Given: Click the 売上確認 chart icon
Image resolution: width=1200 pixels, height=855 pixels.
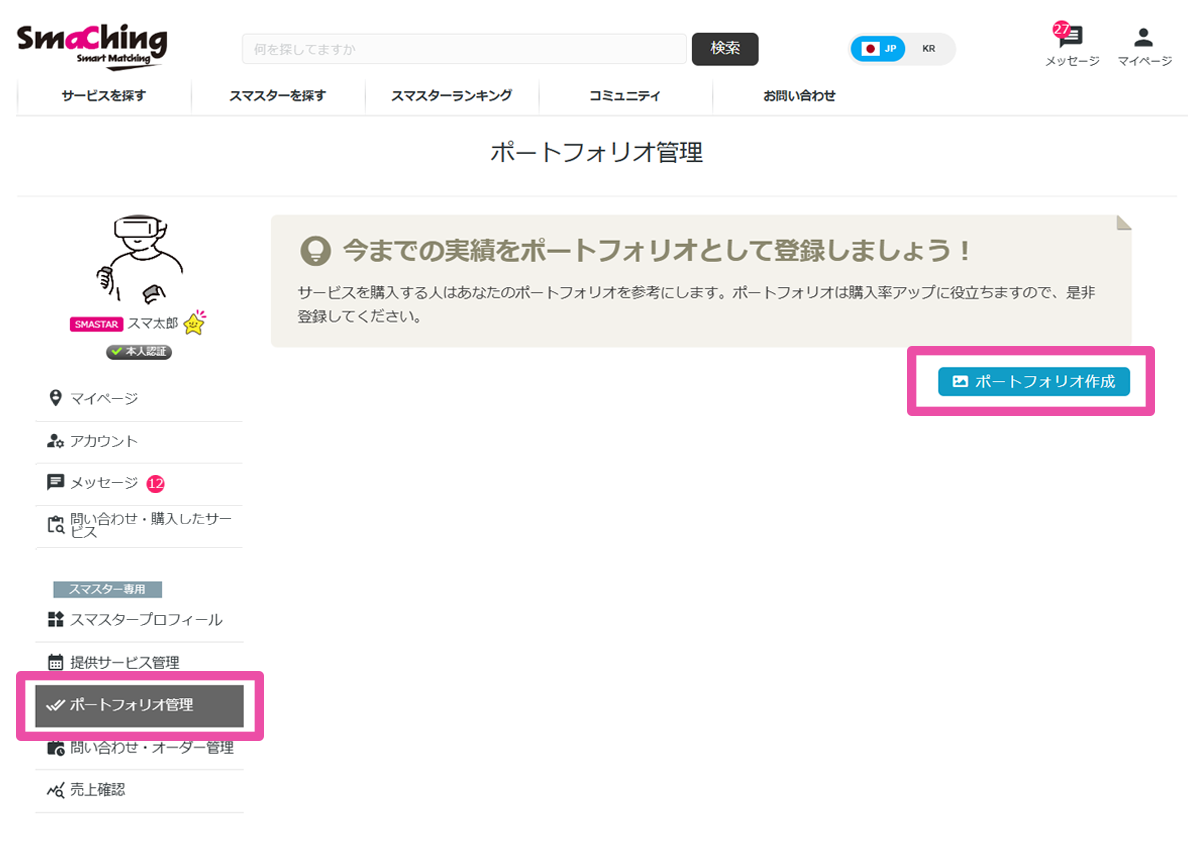Looking at the screenshot, I should tap(56, 790).
